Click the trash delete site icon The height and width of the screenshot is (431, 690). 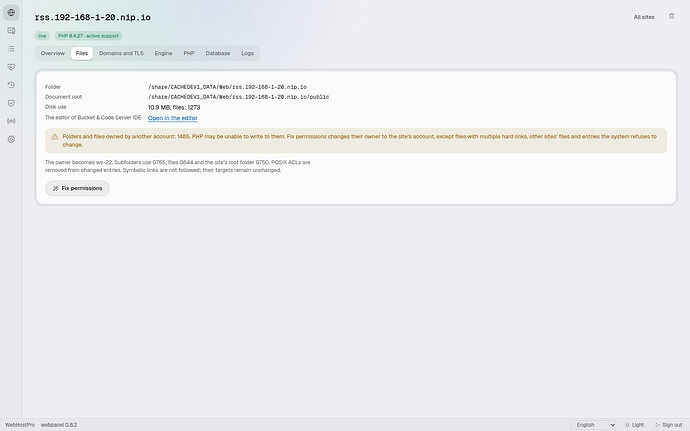click(672, 16)
